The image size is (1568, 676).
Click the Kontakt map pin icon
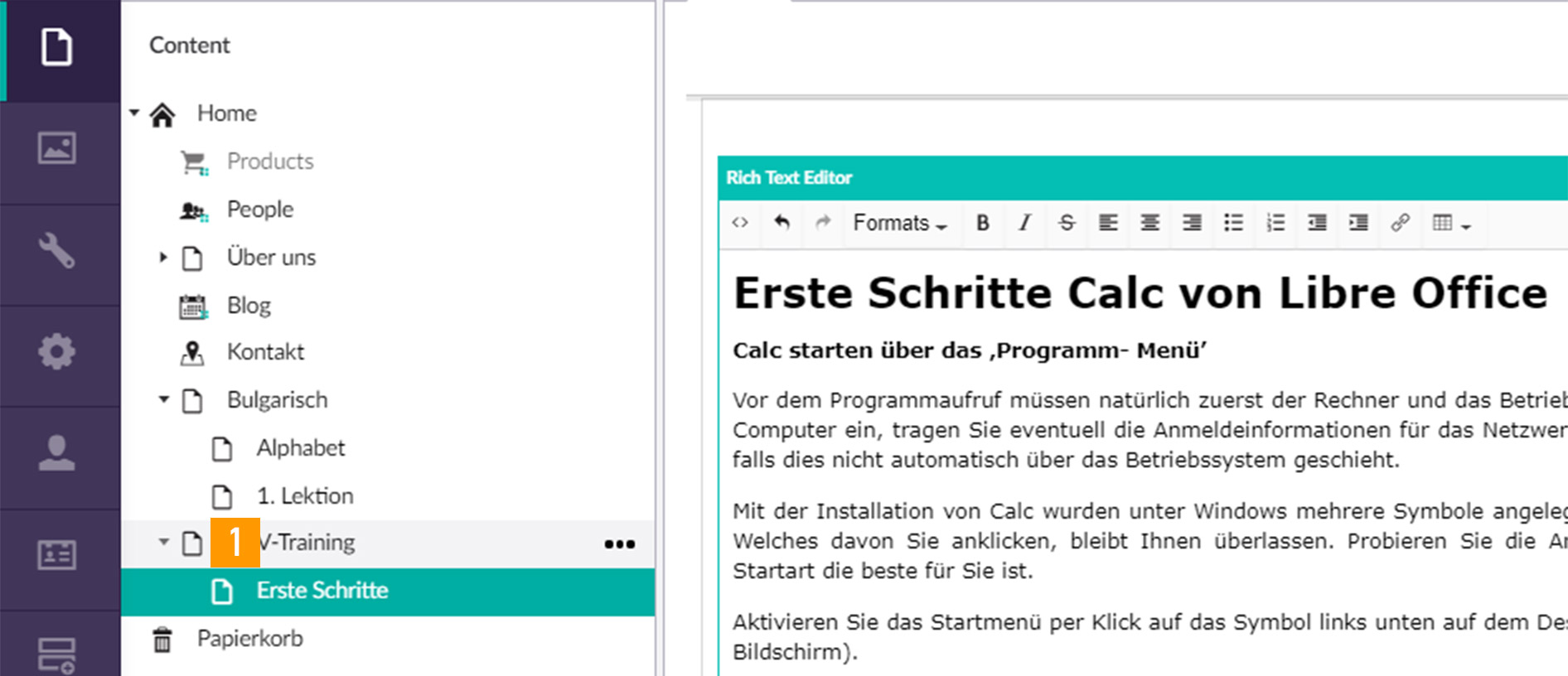tap(192, 354)
